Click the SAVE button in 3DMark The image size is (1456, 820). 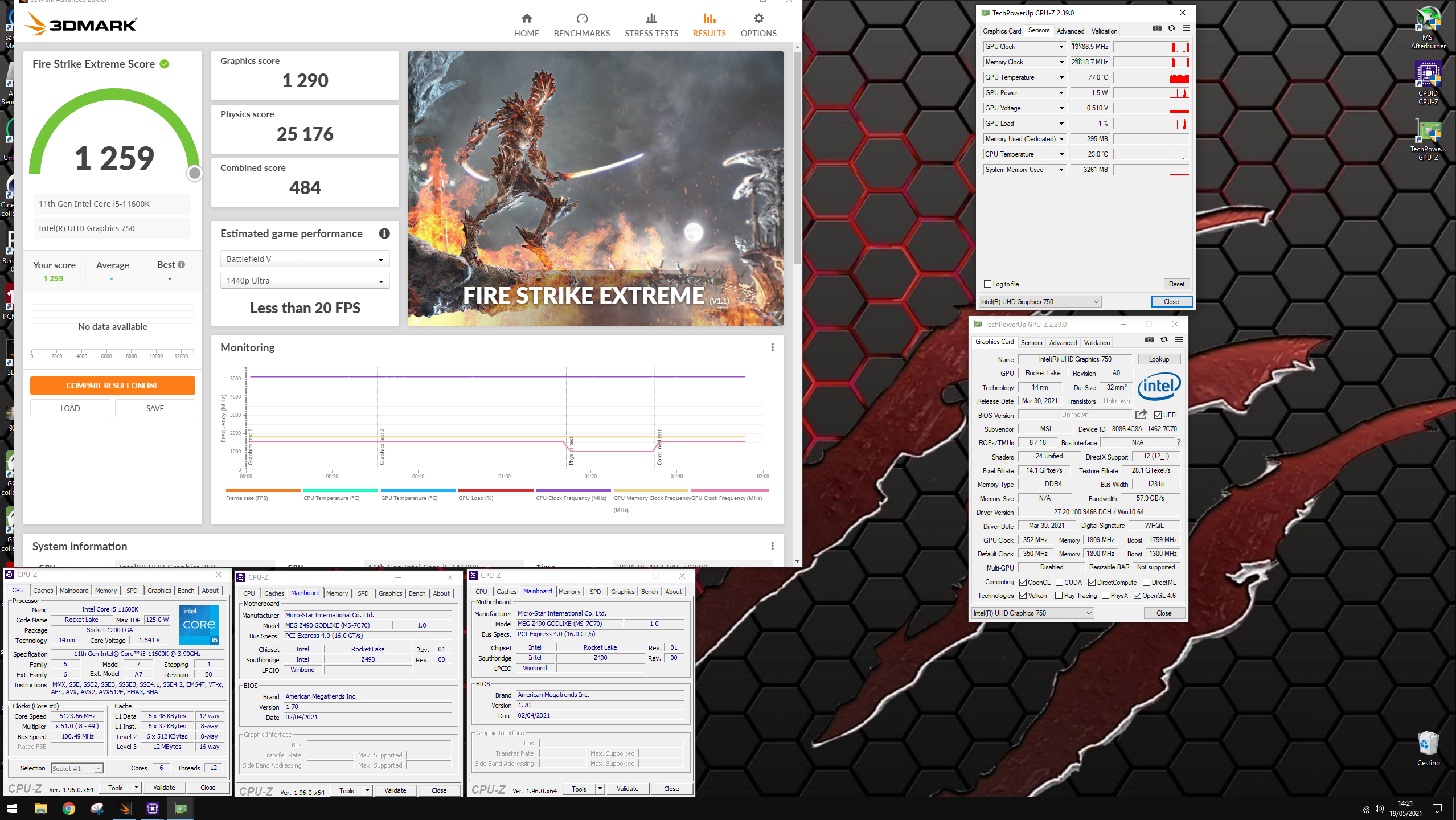click(155, 408)
